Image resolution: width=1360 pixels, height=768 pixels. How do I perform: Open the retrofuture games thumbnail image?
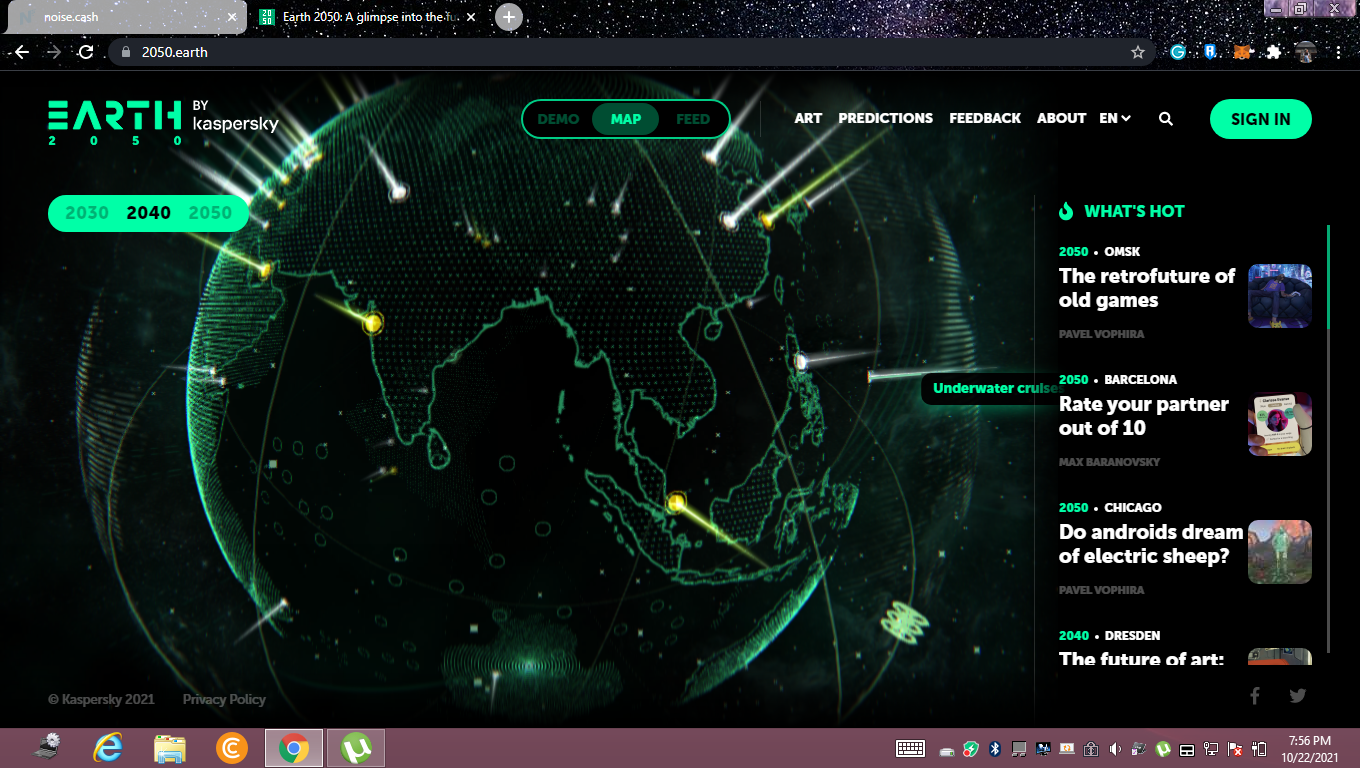(1280, 296)
